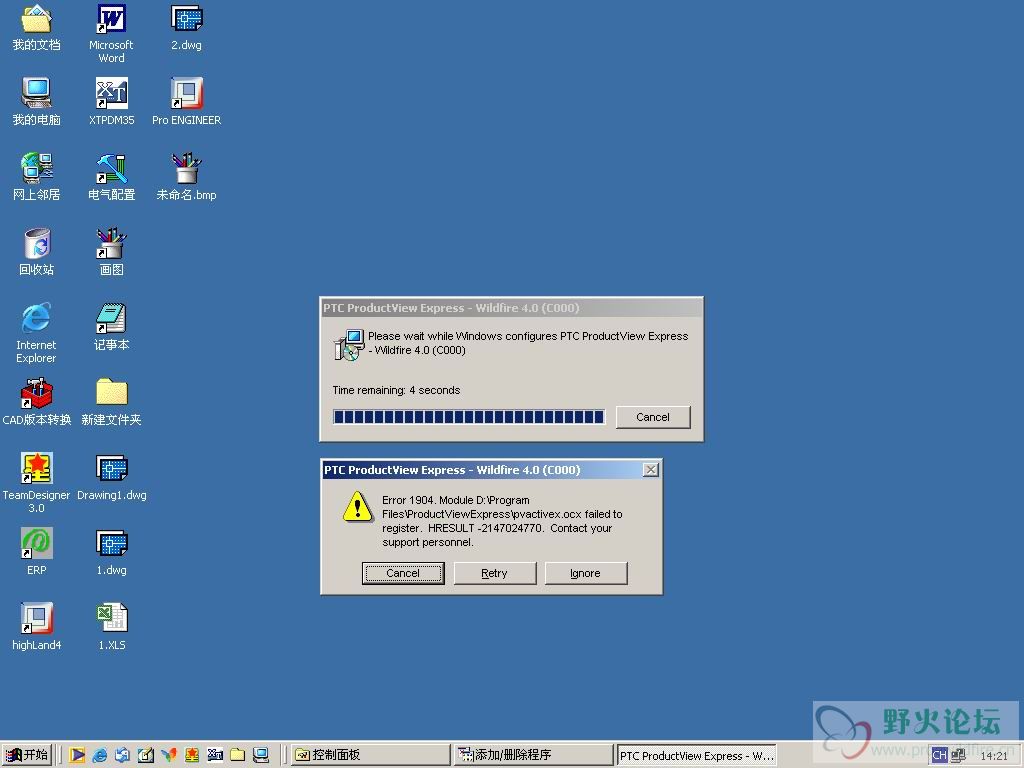Select the 电气配置 desktop shortcut
Image resolution: width=1024 pixels, height=768 pixels.
(112, 177)
